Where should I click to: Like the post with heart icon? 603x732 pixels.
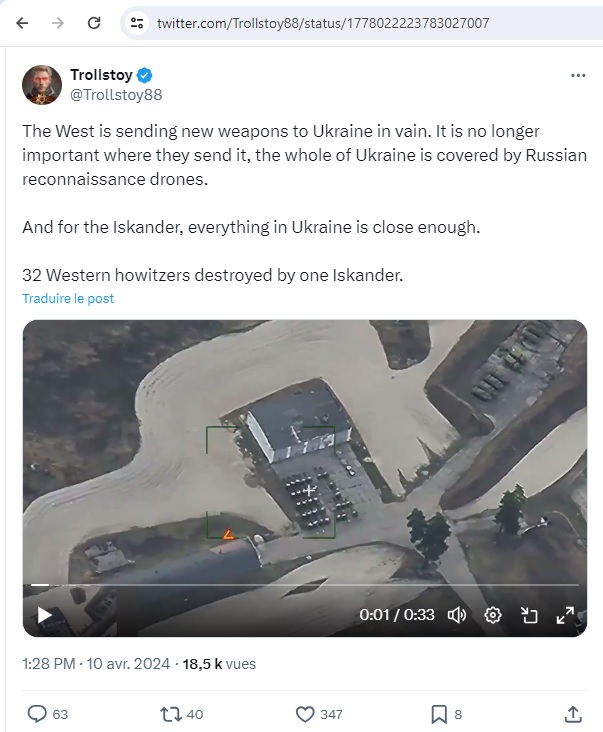(305, 714)
